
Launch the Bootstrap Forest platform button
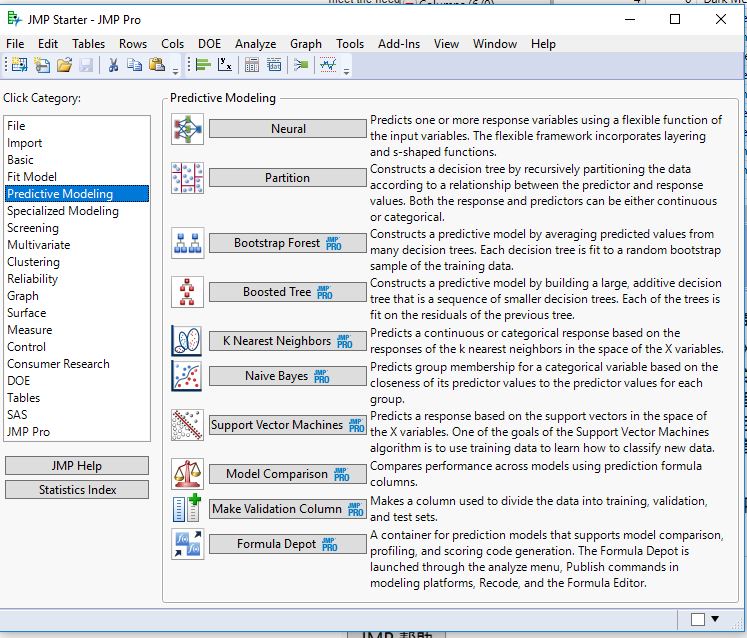coord(287,243)
